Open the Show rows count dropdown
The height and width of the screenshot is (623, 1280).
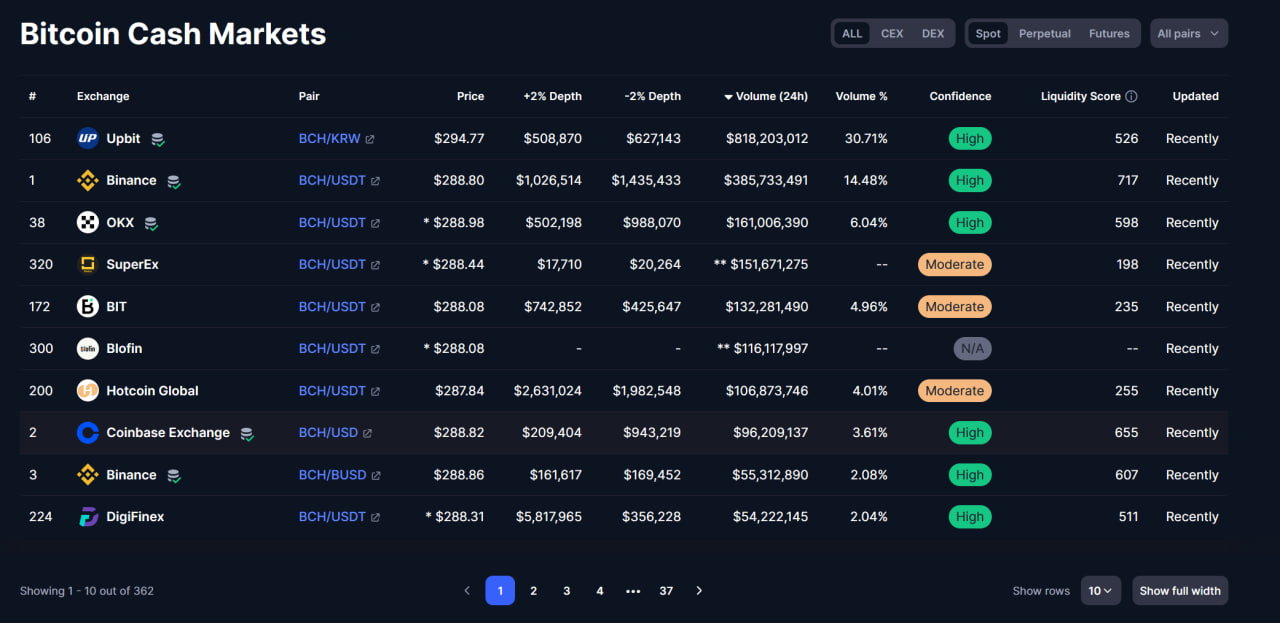[1100, 591]
